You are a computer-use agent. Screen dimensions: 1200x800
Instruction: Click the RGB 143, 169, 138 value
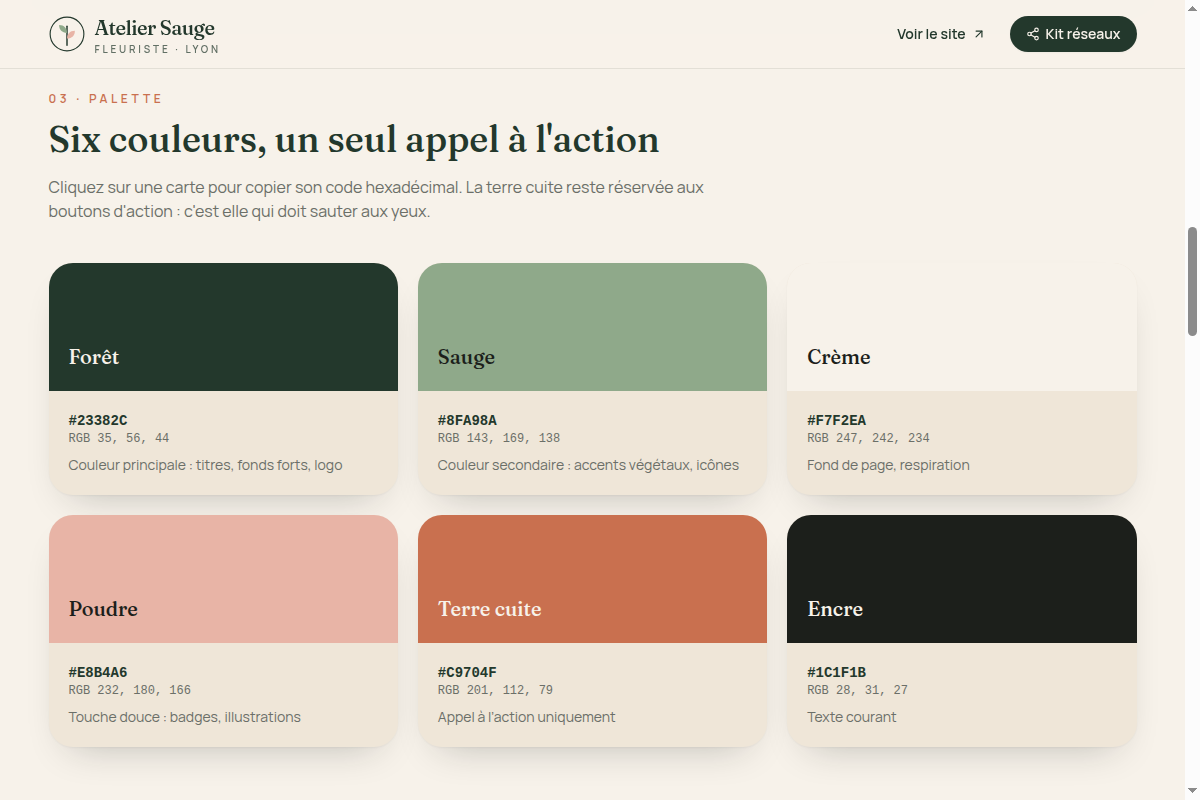coord(499,439)
